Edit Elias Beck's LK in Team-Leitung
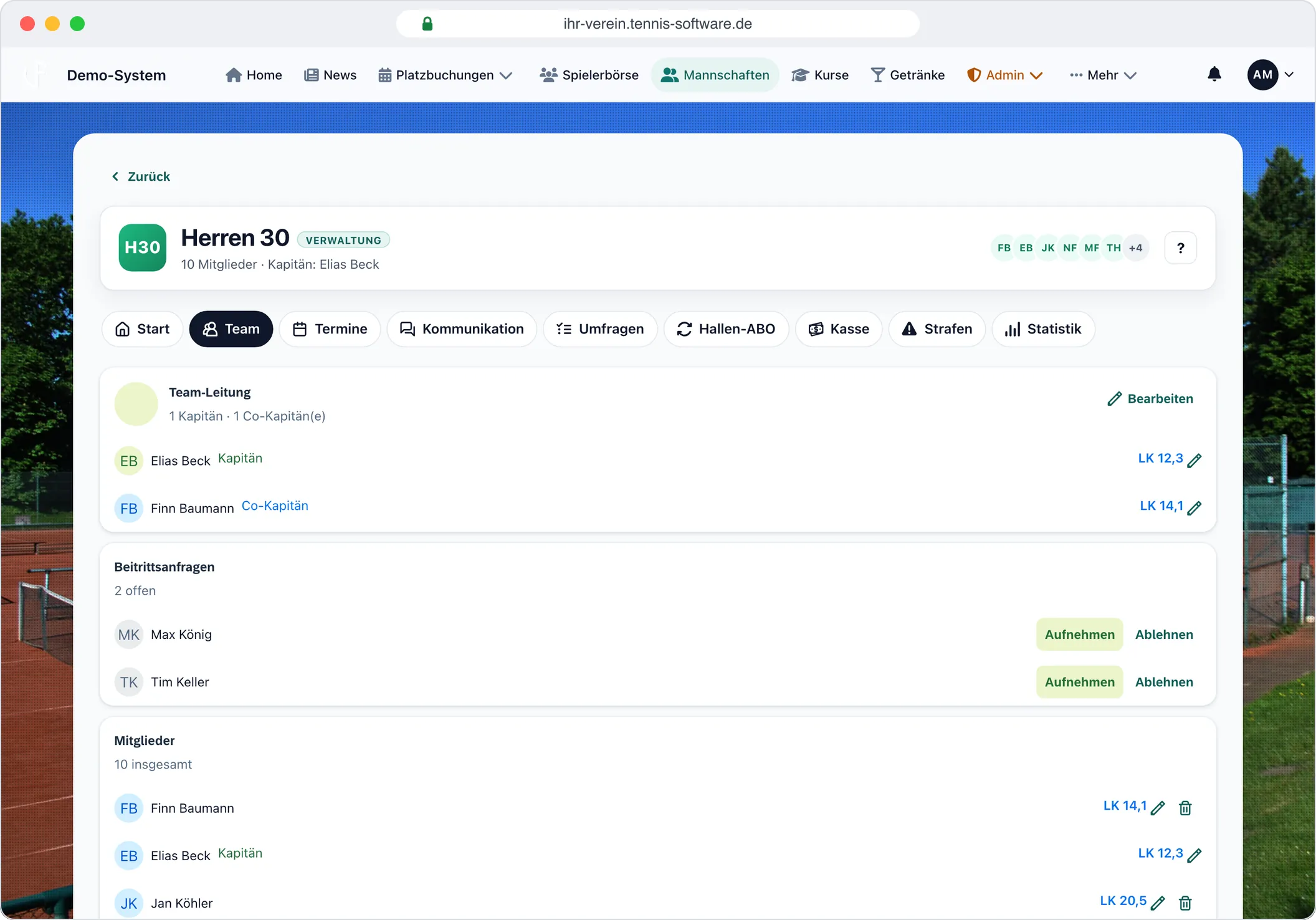Screen dimensions: 1316x920 pos(1194,461)
